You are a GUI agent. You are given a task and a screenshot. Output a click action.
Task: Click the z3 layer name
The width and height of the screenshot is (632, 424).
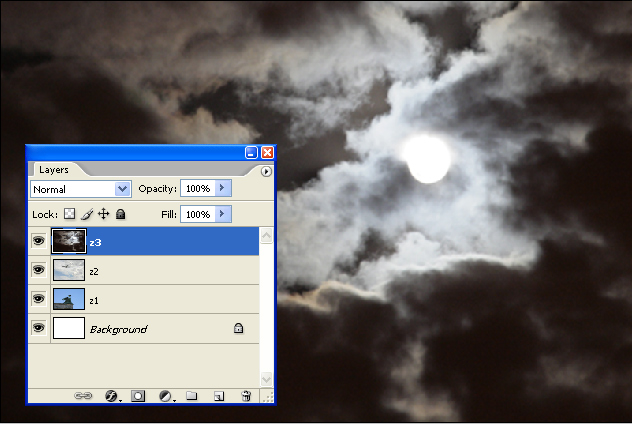tap(95, 242)
